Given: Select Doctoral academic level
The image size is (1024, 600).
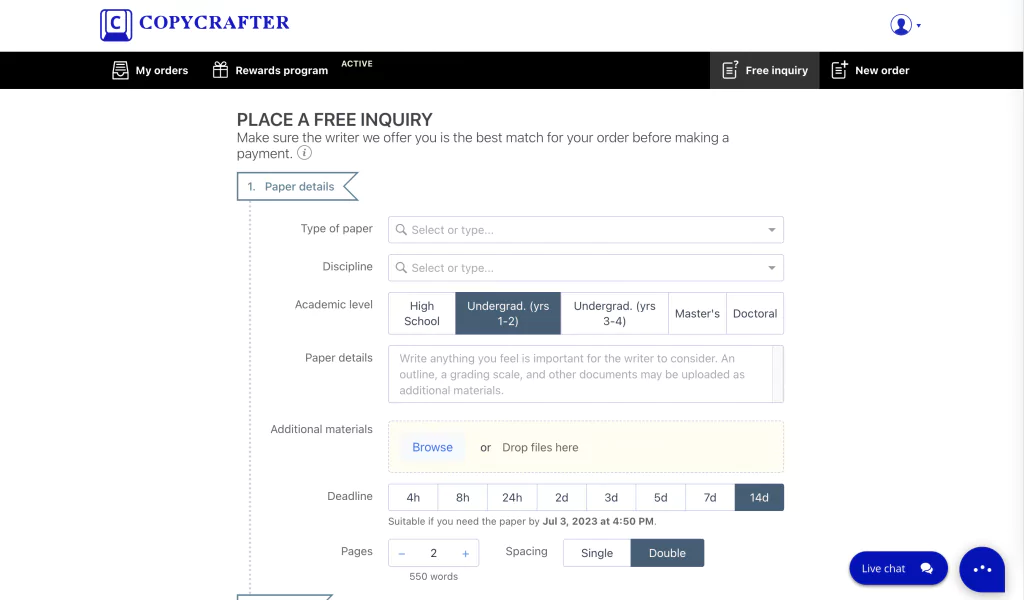Looking at the screenshot, I should coord(755,313).
